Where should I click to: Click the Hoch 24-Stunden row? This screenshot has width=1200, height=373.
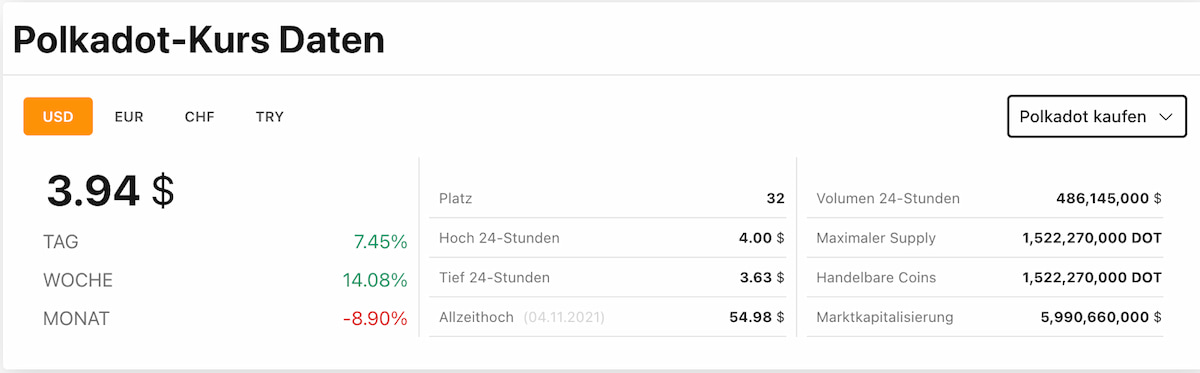[x=612, y=238]
